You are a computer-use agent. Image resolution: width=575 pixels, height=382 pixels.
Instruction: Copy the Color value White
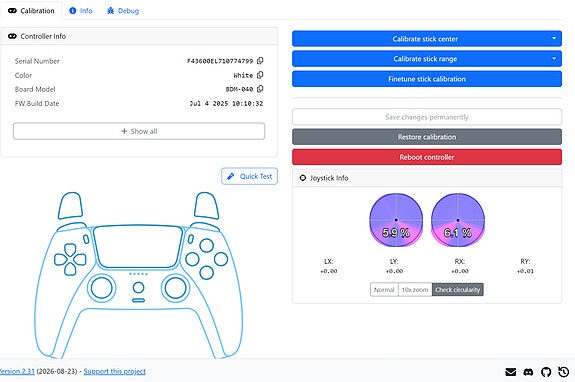click(x=260, y=75)
